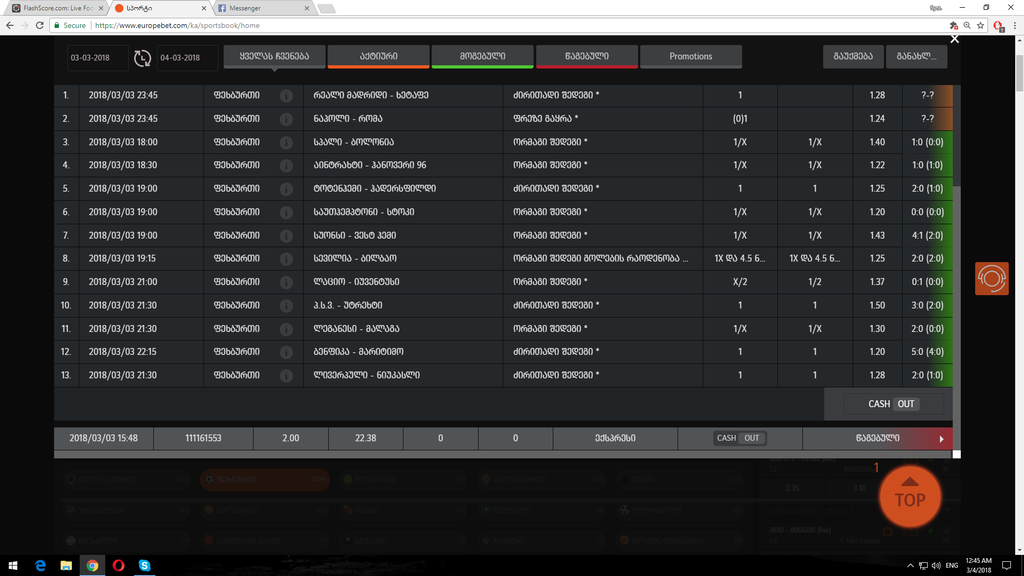Close the bet history overlay with X
Screen dimensions: 1024x576
point(955,39)
